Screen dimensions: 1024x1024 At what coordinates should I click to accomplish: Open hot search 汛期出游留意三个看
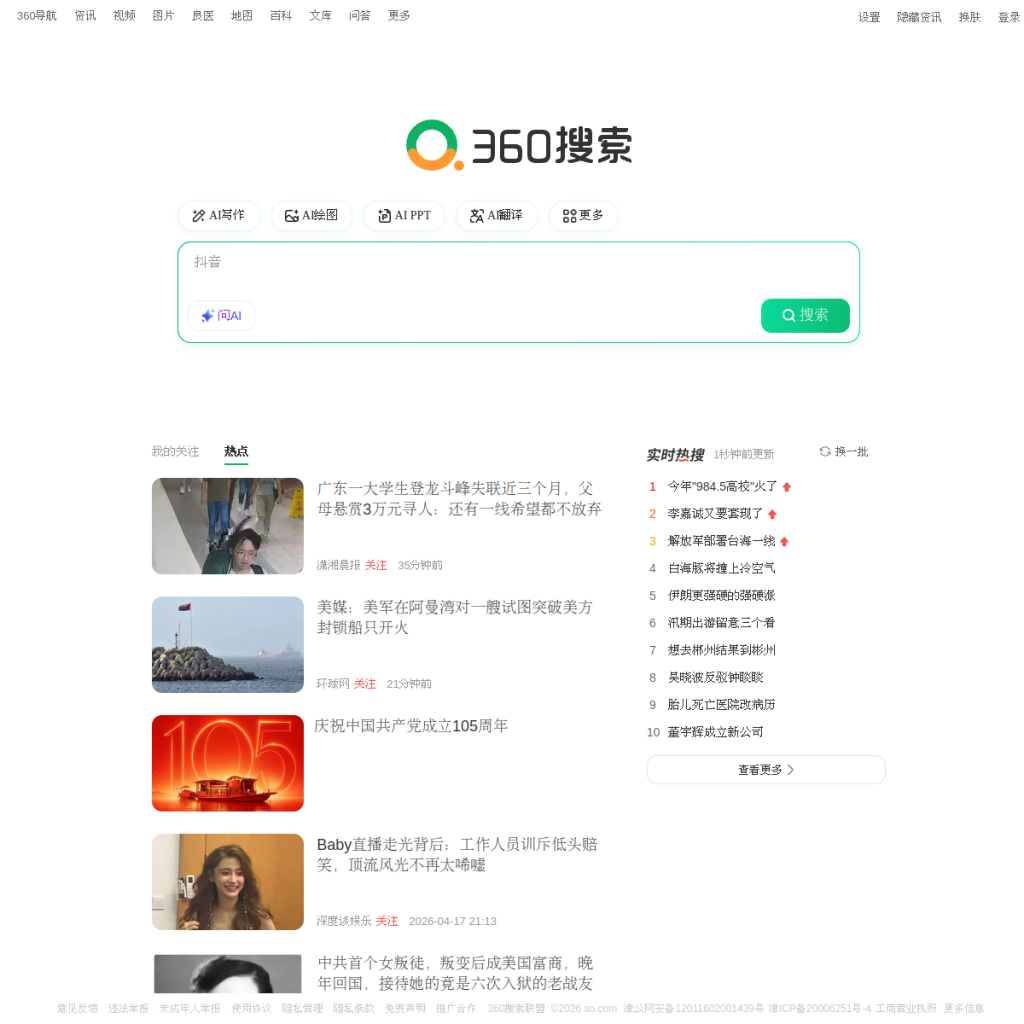tap(722, 623)
